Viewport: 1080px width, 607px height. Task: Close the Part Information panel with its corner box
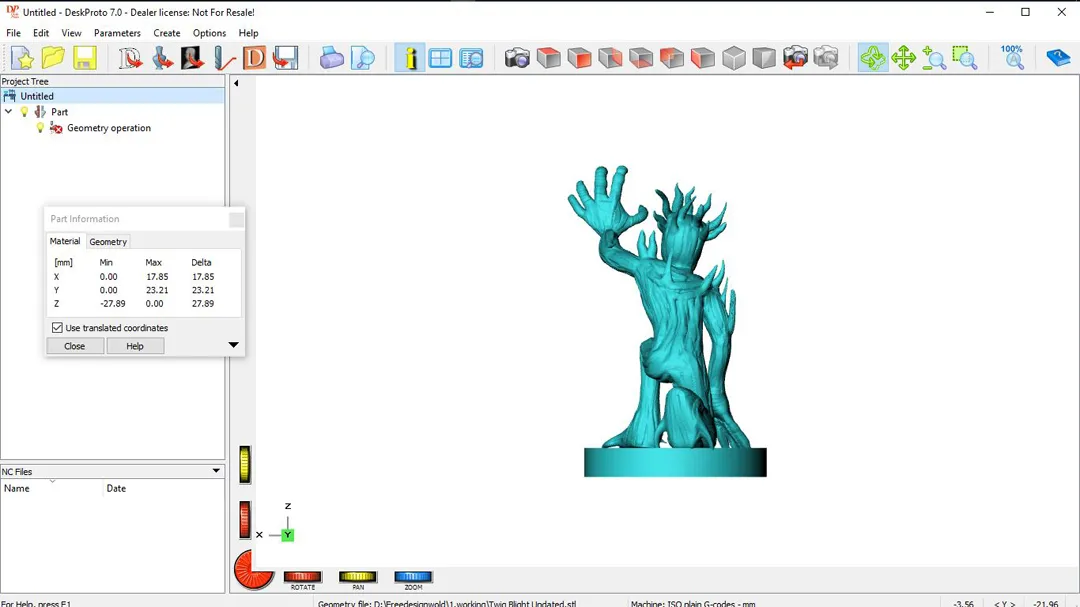tap(236, 220)
